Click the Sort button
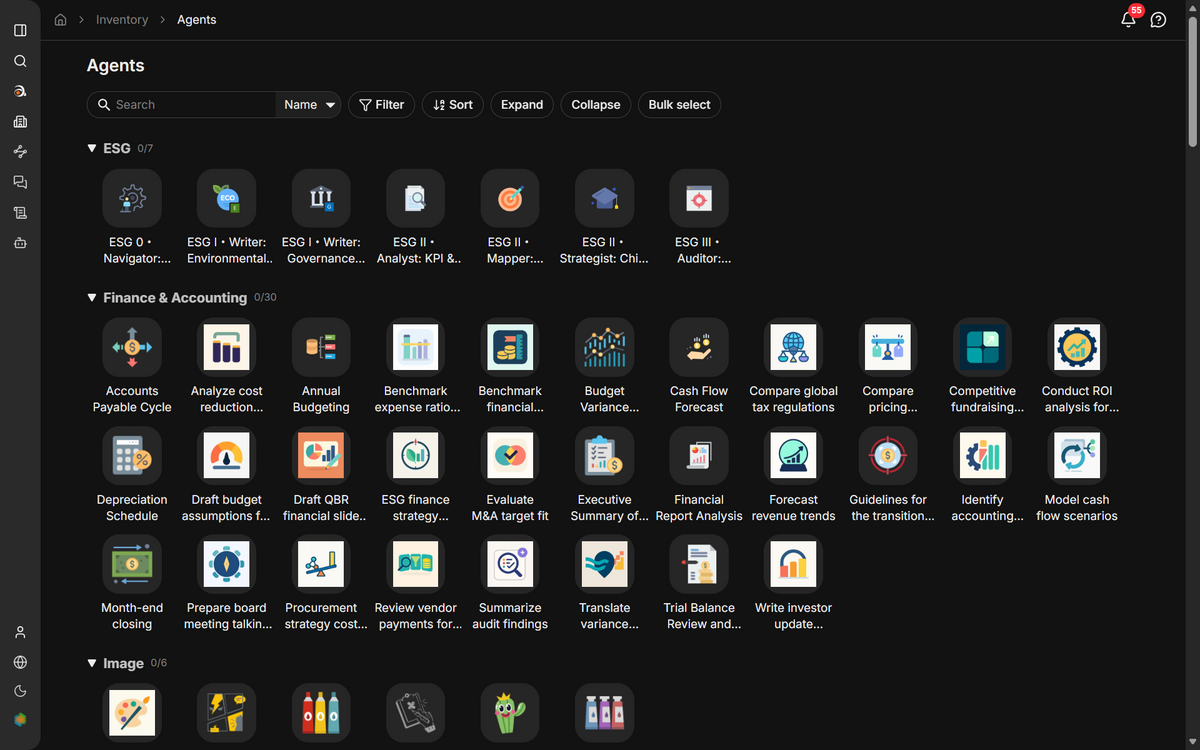The width and height of the screenshot is (1200, 750). pos(453,104)
